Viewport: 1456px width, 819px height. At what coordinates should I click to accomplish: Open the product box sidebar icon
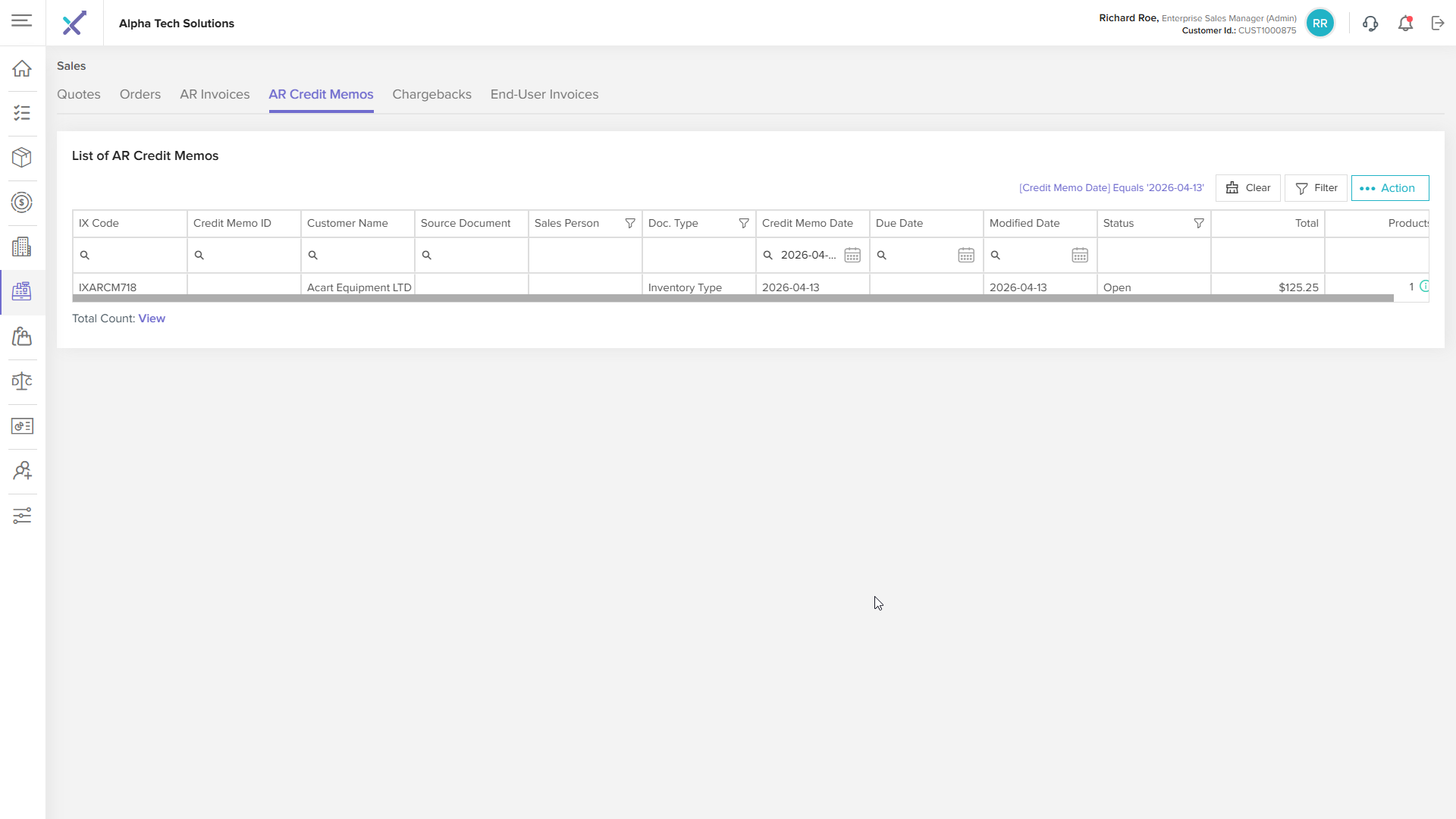point(22,158)
